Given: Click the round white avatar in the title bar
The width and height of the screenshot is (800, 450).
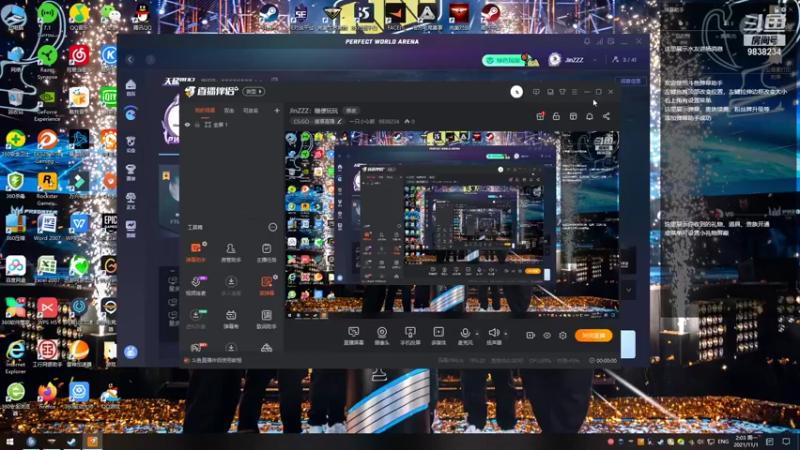Looking at the screenshot, I should (516, 92).
